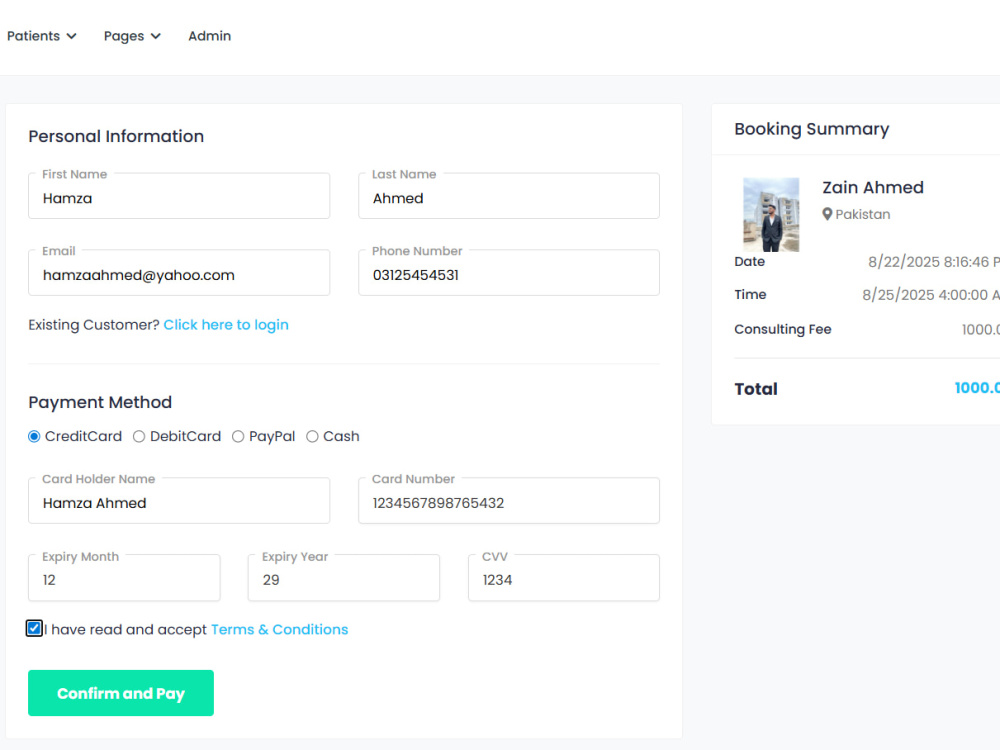Focus the First Name field
The image size is (1000, 750).
pos(179,196)
